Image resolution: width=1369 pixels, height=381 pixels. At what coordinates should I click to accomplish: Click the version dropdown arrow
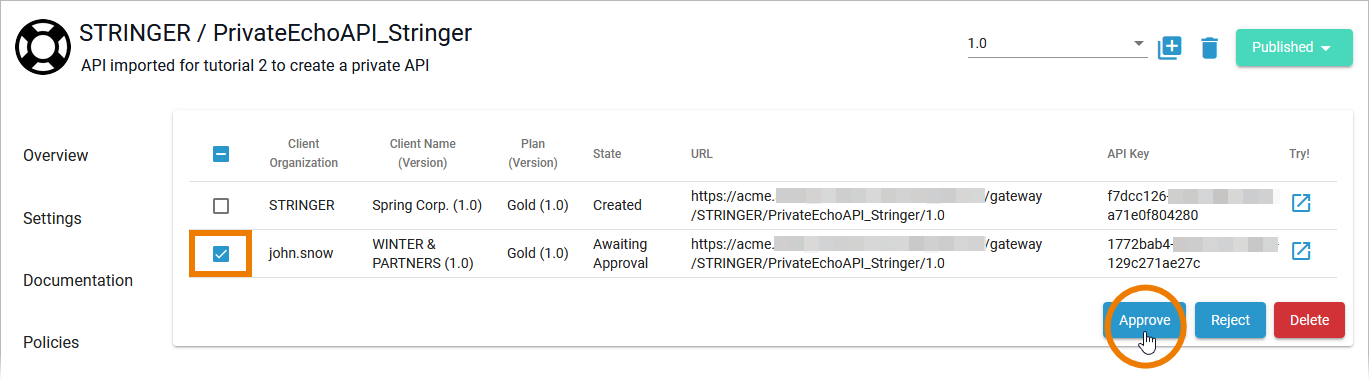pos(1139,45)
